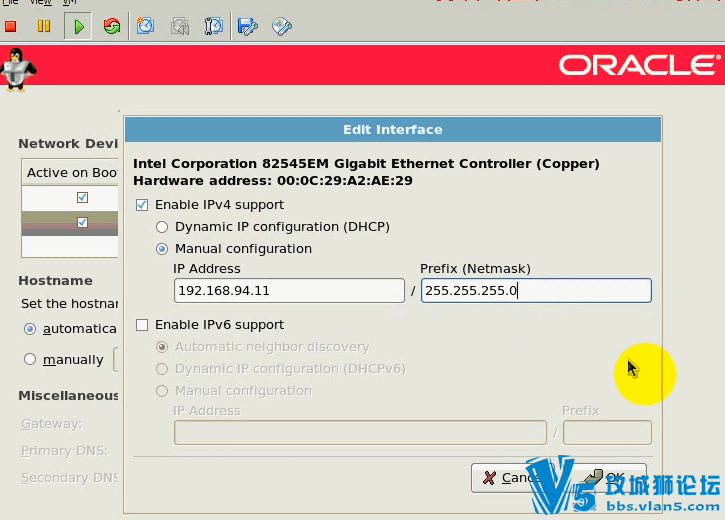Reset the VM with red-green refresh icon

(111, 26)
